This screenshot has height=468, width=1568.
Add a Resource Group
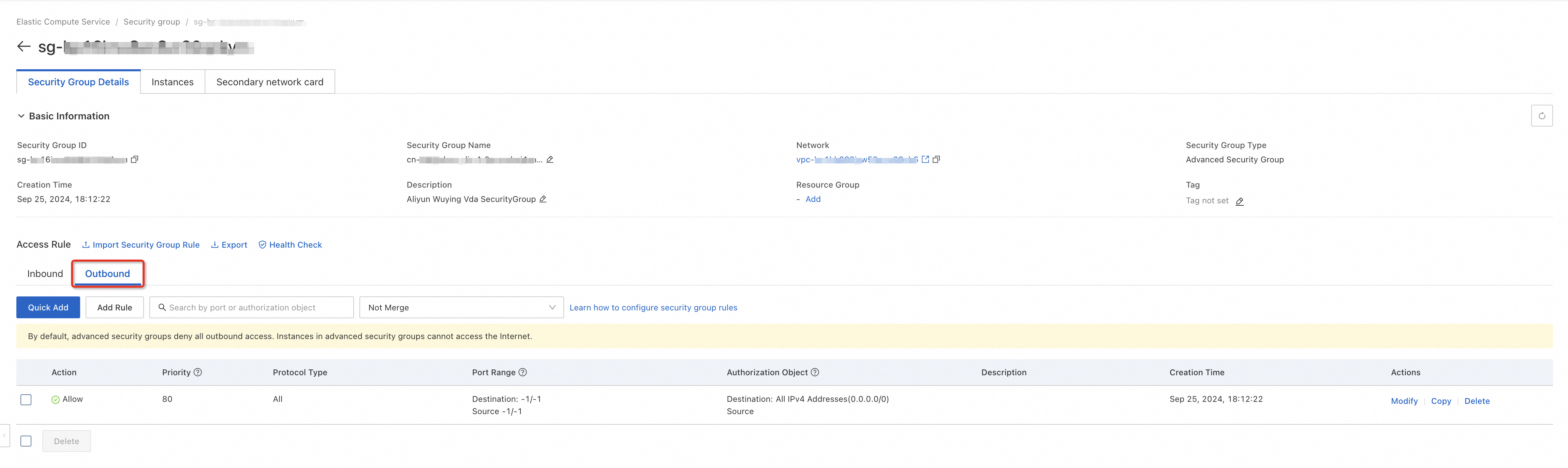point(813,199)
